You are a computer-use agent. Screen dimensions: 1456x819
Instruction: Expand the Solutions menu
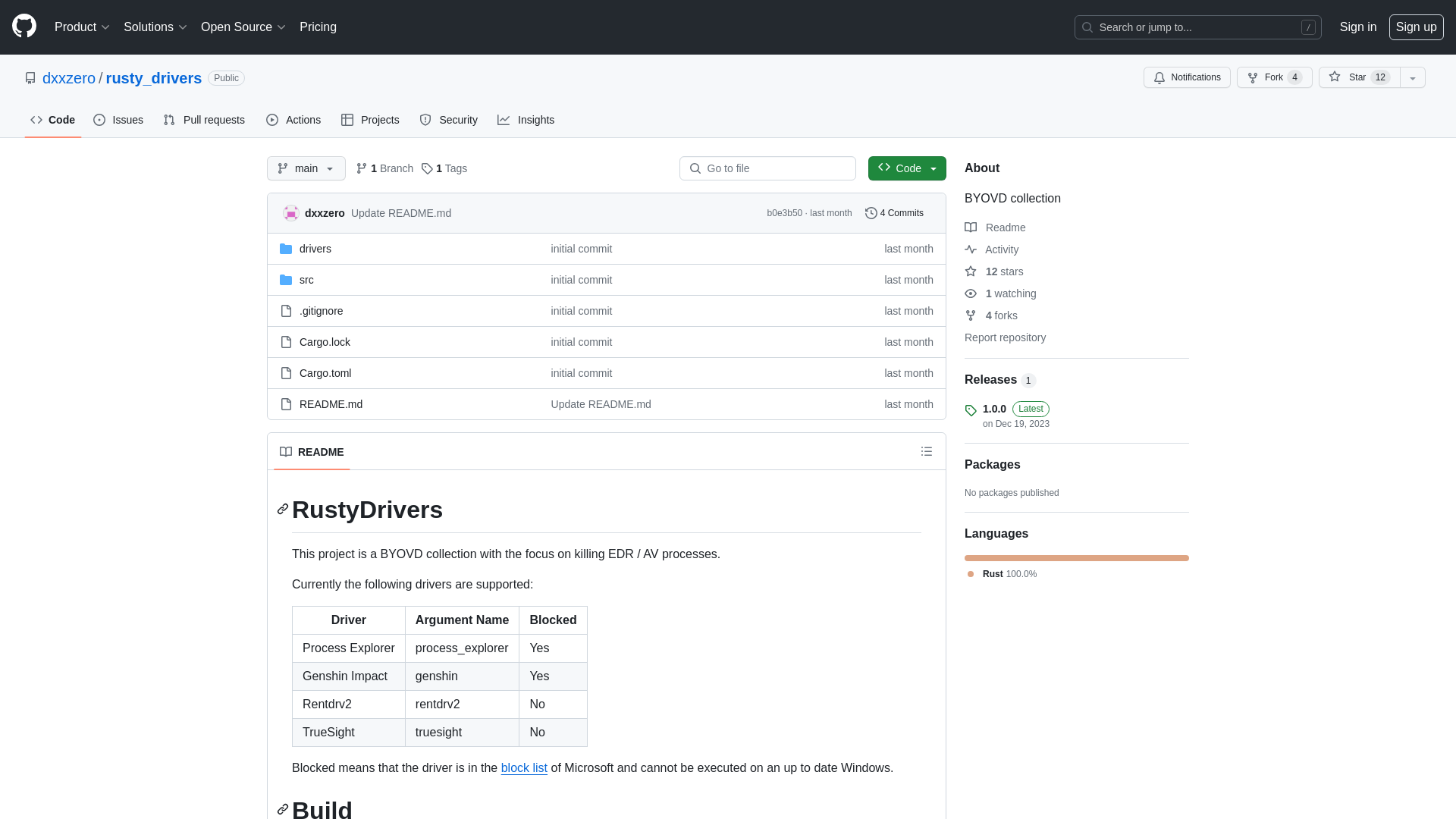(155, 27)
